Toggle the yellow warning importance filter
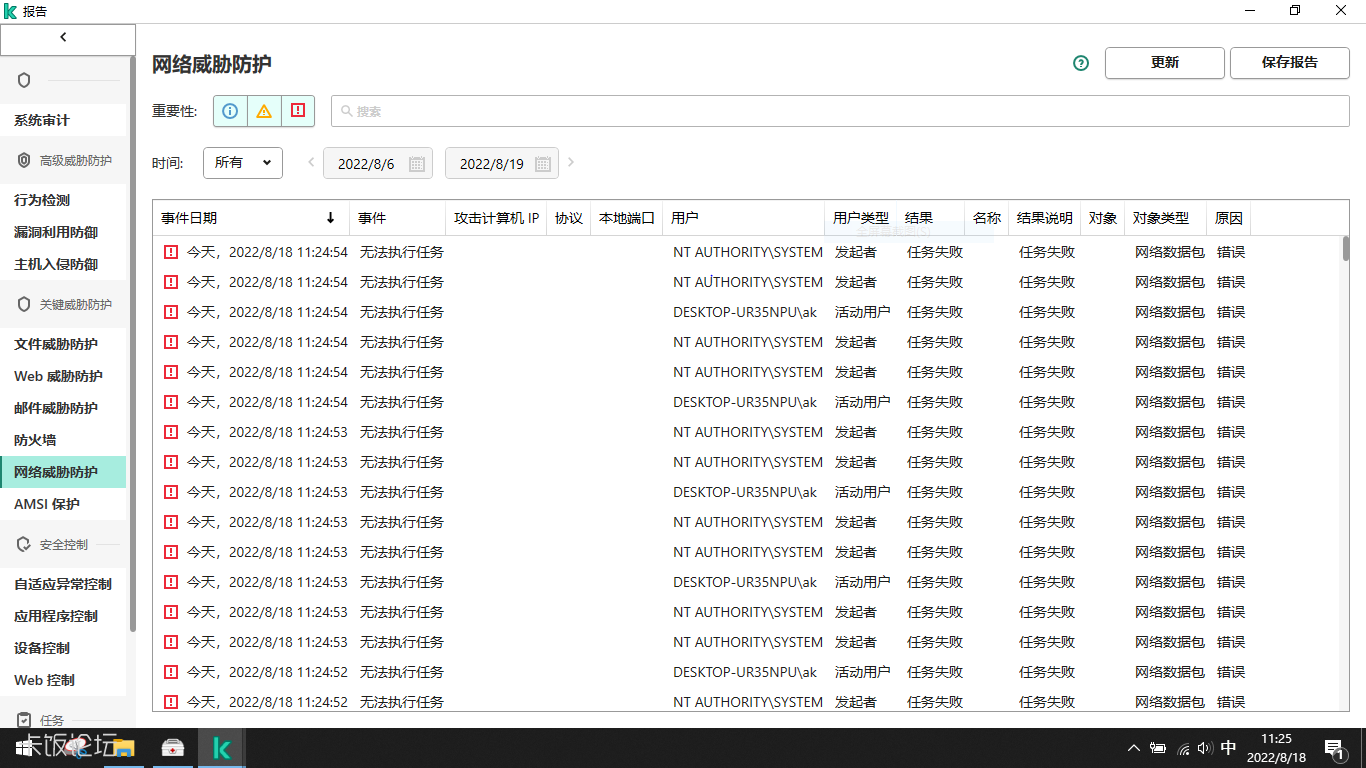Image resolution: width=1366 pixels, height=768 pixels. (x=264, y=111)
